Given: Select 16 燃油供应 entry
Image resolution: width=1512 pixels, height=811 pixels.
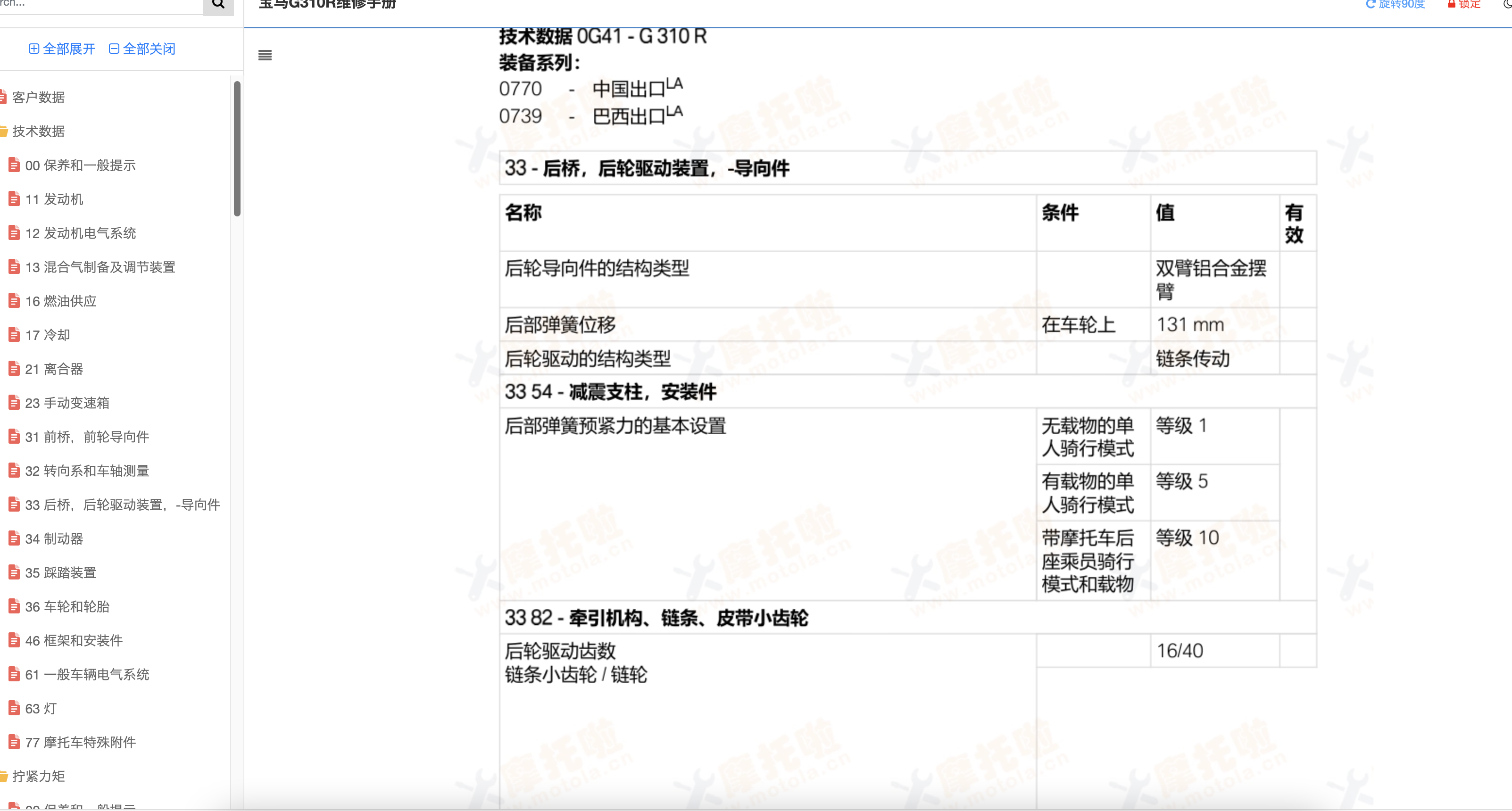Looking at the screenshot, I should point(60,301).
